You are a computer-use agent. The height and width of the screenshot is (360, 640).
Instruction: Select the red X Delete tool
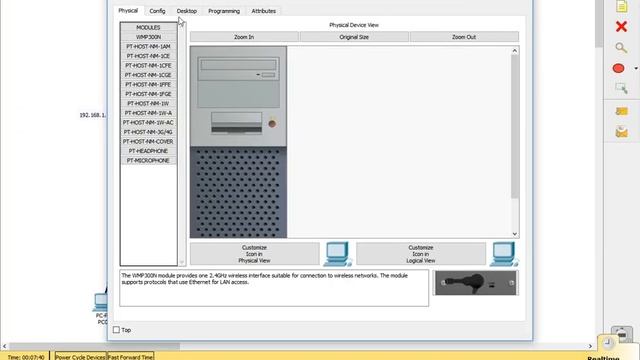621,27
